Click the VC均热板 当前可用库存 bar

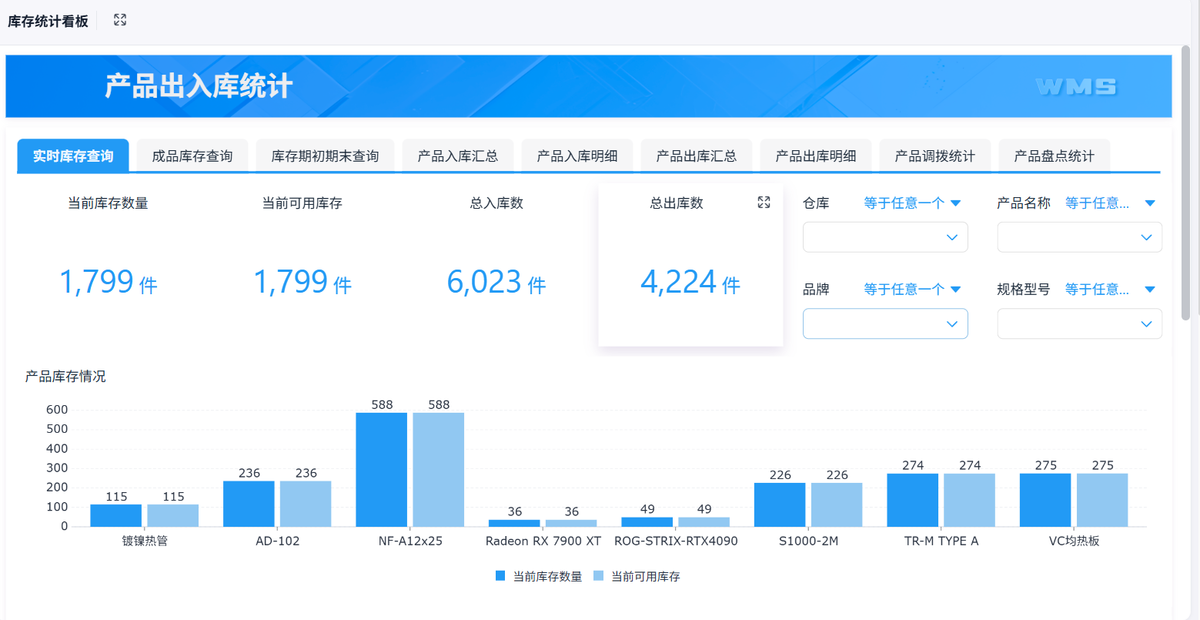1102,499
